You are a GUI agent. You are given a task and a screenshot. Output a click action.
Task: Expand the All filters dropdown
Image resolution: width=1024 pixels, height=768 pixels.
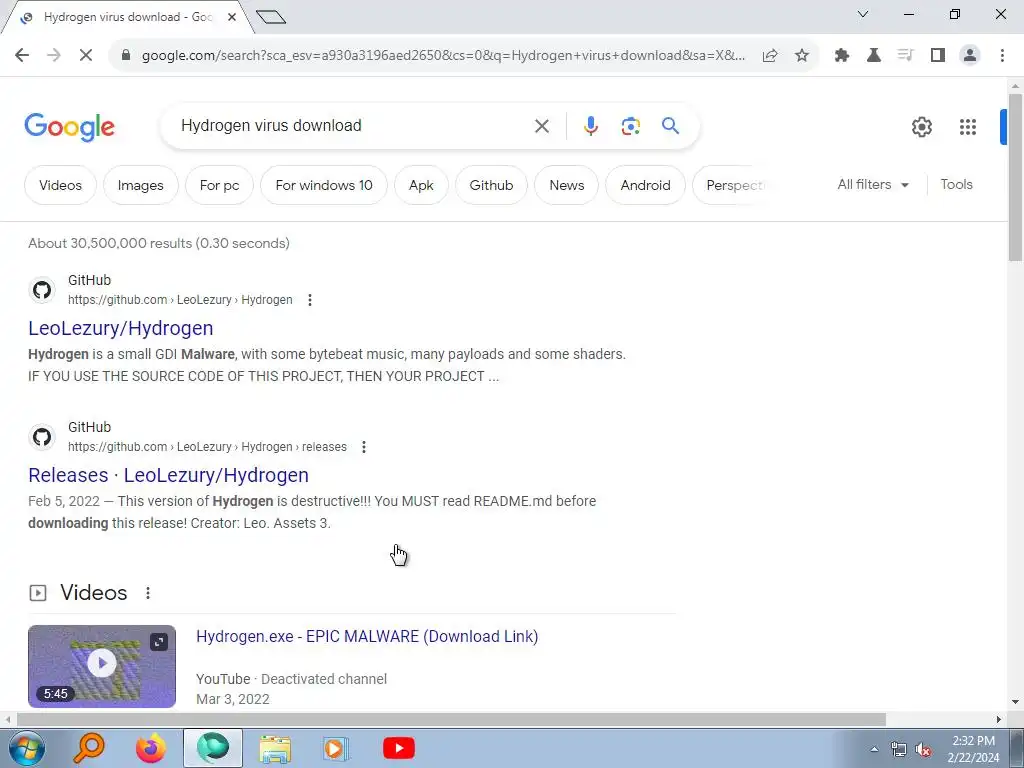coord(873,185)
